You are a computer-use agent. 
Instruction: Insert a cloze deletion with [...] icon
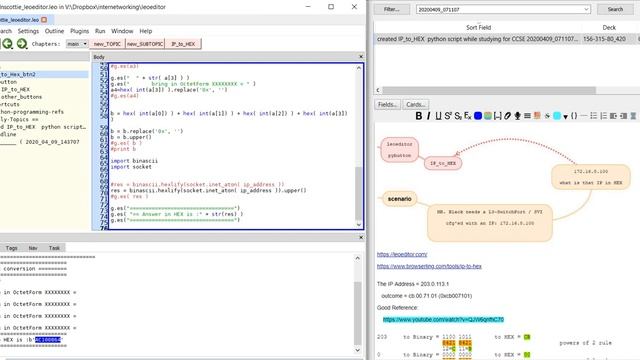tap(498, 116)
